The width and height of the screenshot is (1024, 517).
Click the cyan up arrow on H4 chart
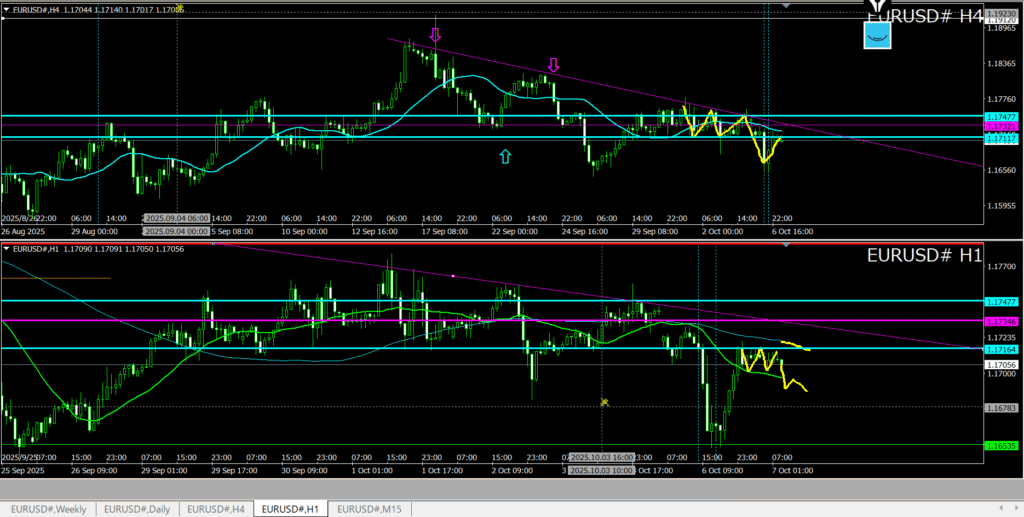tap(505, 156)
